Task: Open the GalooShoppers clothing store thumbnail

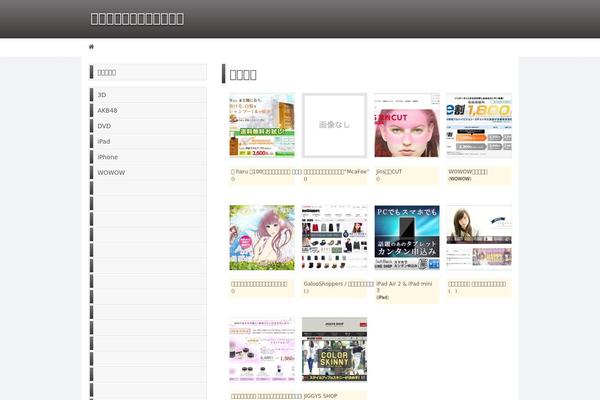Action: click(x=334, y=237)
